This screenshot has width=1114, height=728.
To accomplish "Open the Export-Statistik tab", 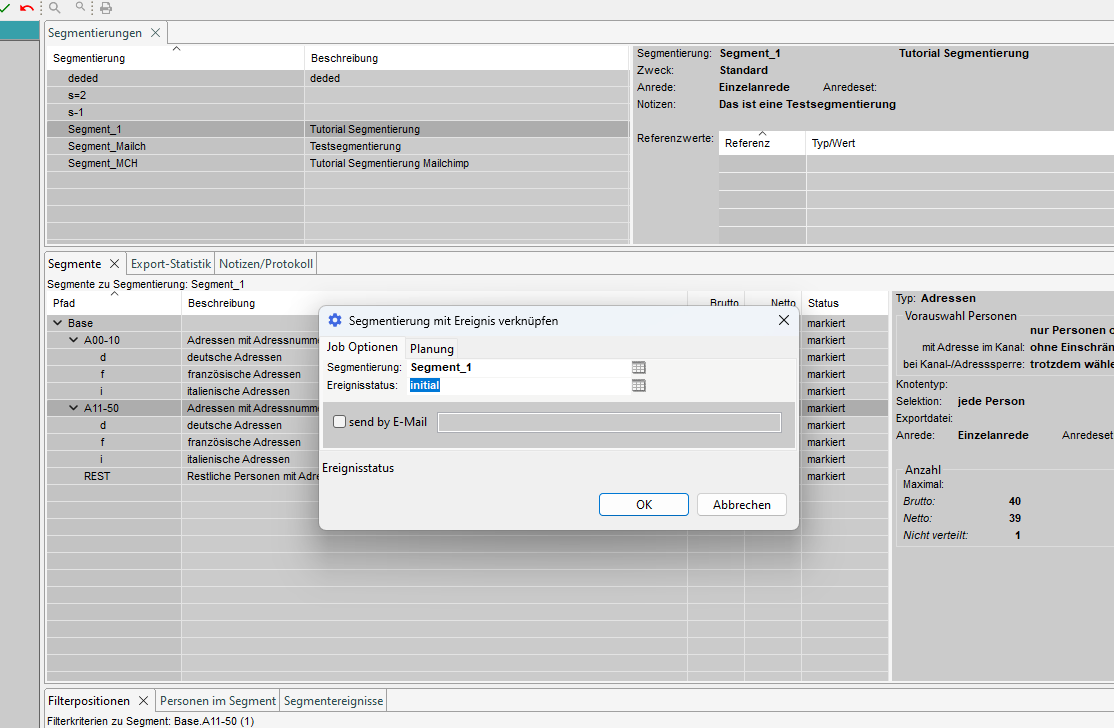I will click(x=171, y=264).
